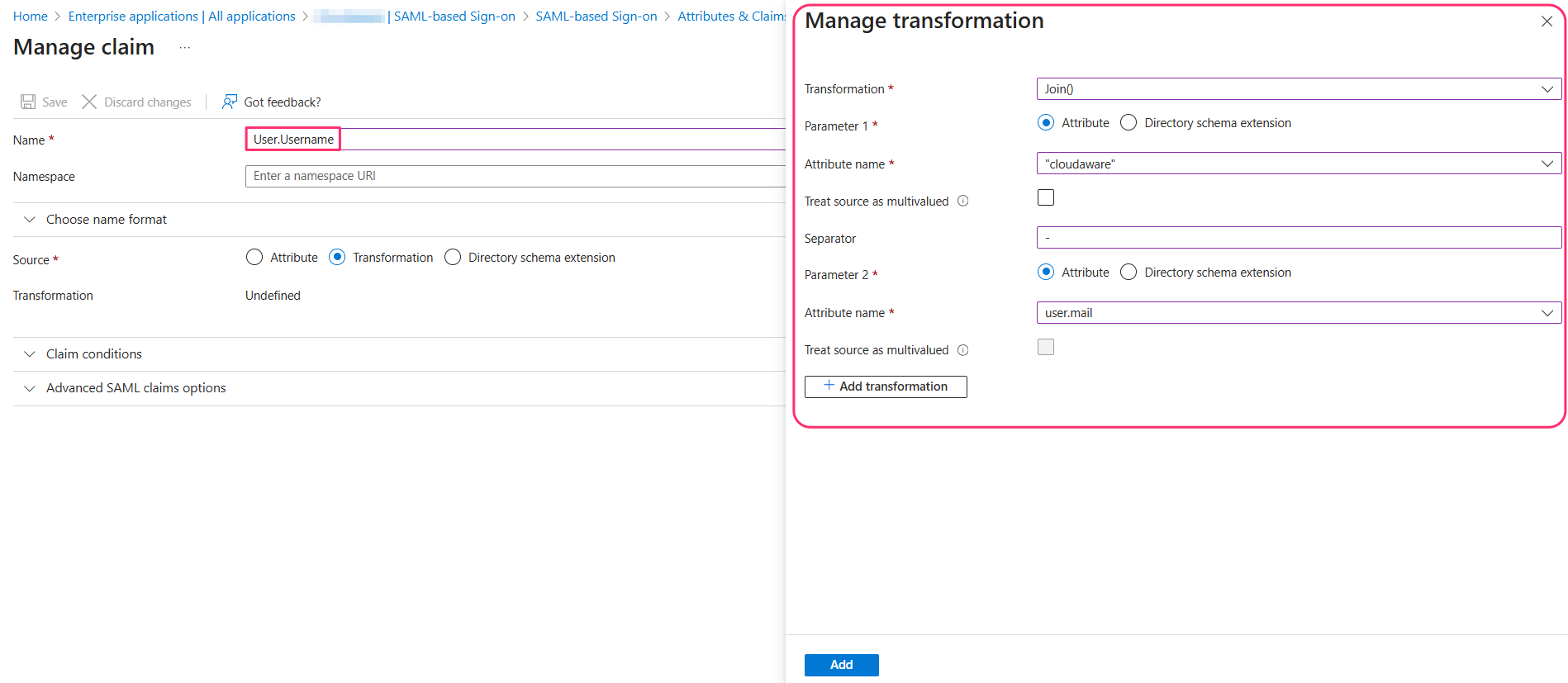This screenshot has height=683, width=1568.
Task: Click the blue Add button
Action: pos(841,665)
